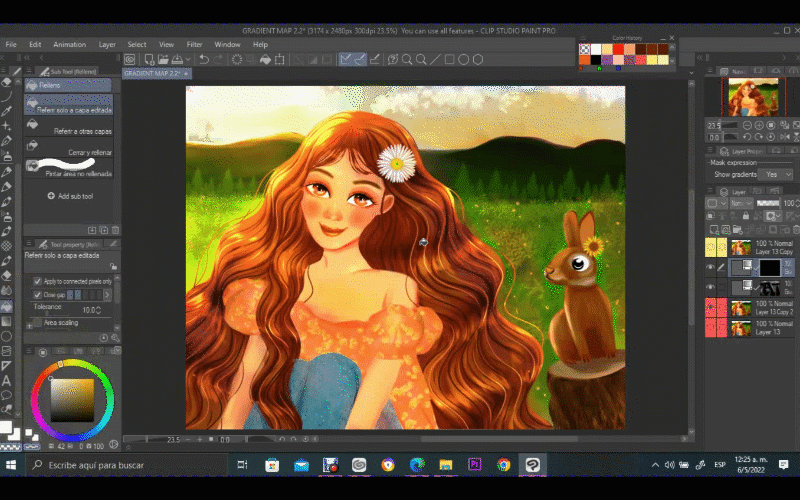800x500 pixels.
Task: Click the Redo arrow in the command bar
Action: [218, 59]
